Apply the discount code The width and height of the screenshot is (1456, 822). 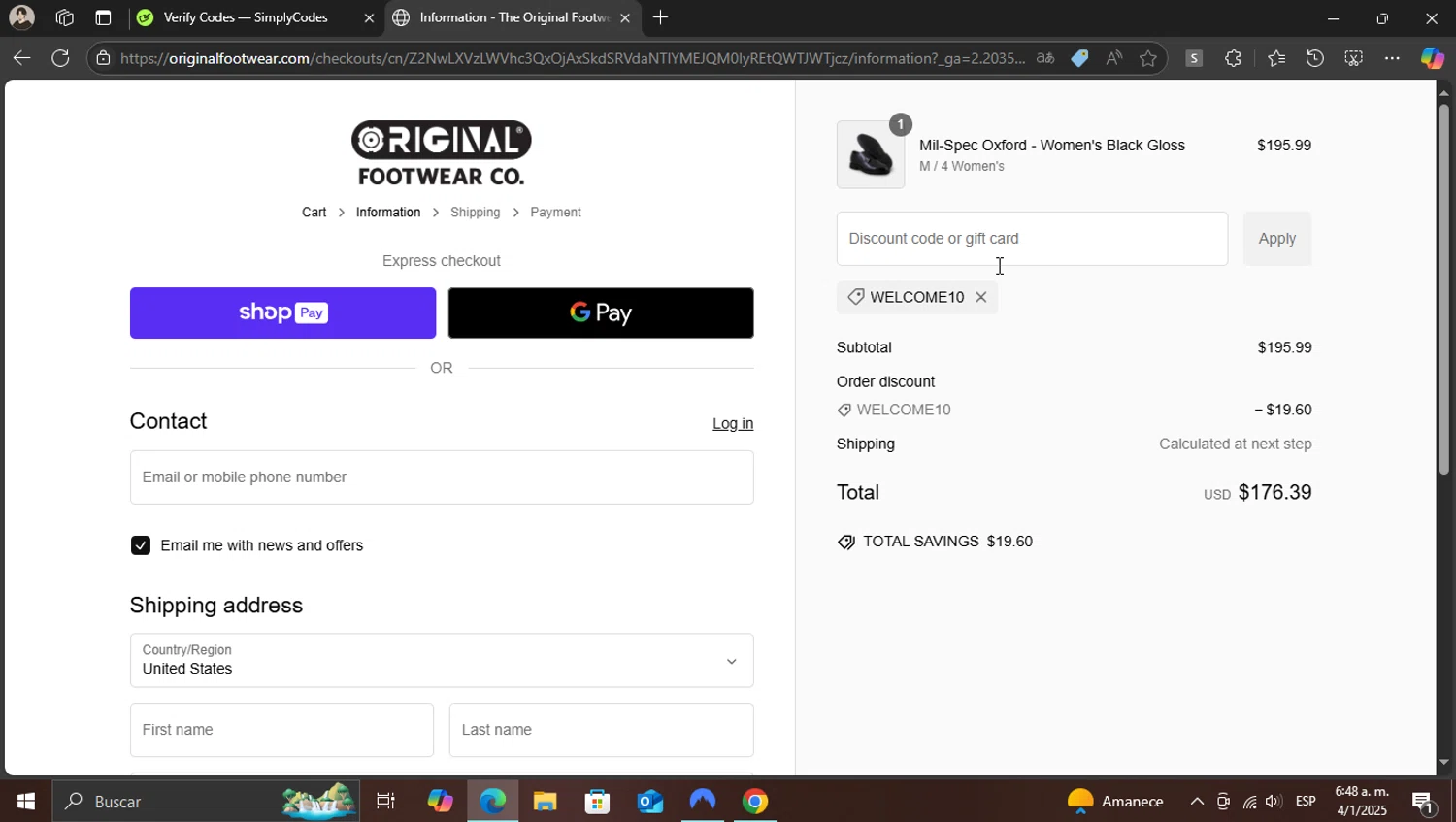coord(1276,238)
